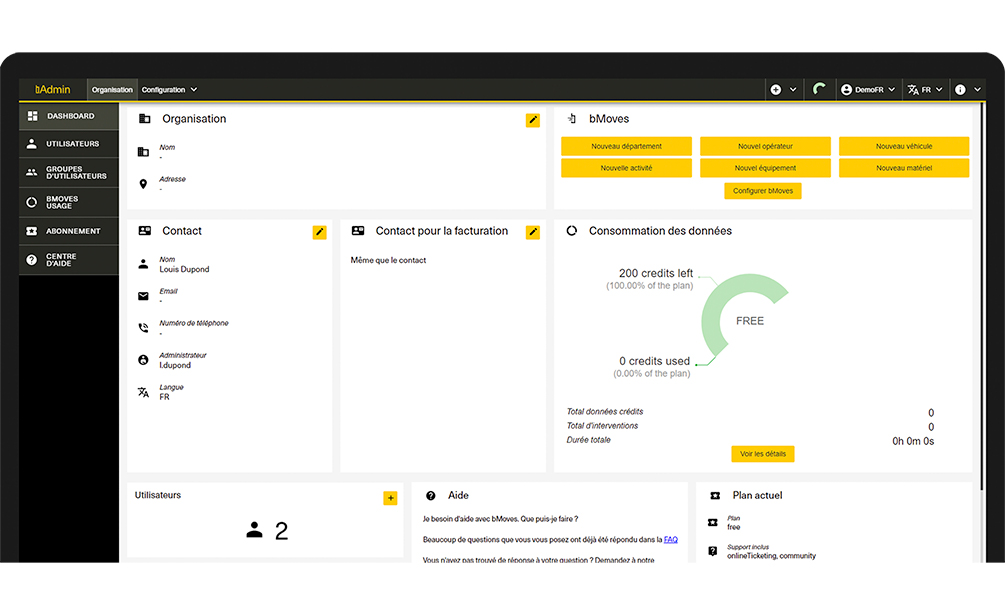
Task: Open Abonnement in sidebar
Action: pyautogui.click(x=69, y=231)
